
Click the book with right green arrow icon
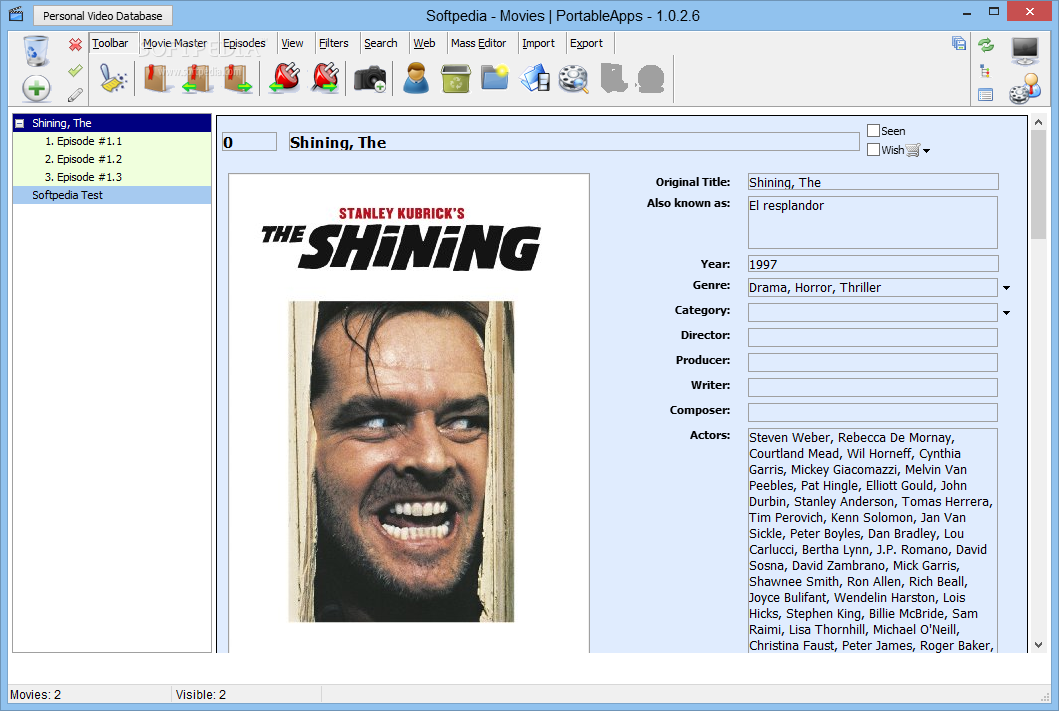click(238, 78)
